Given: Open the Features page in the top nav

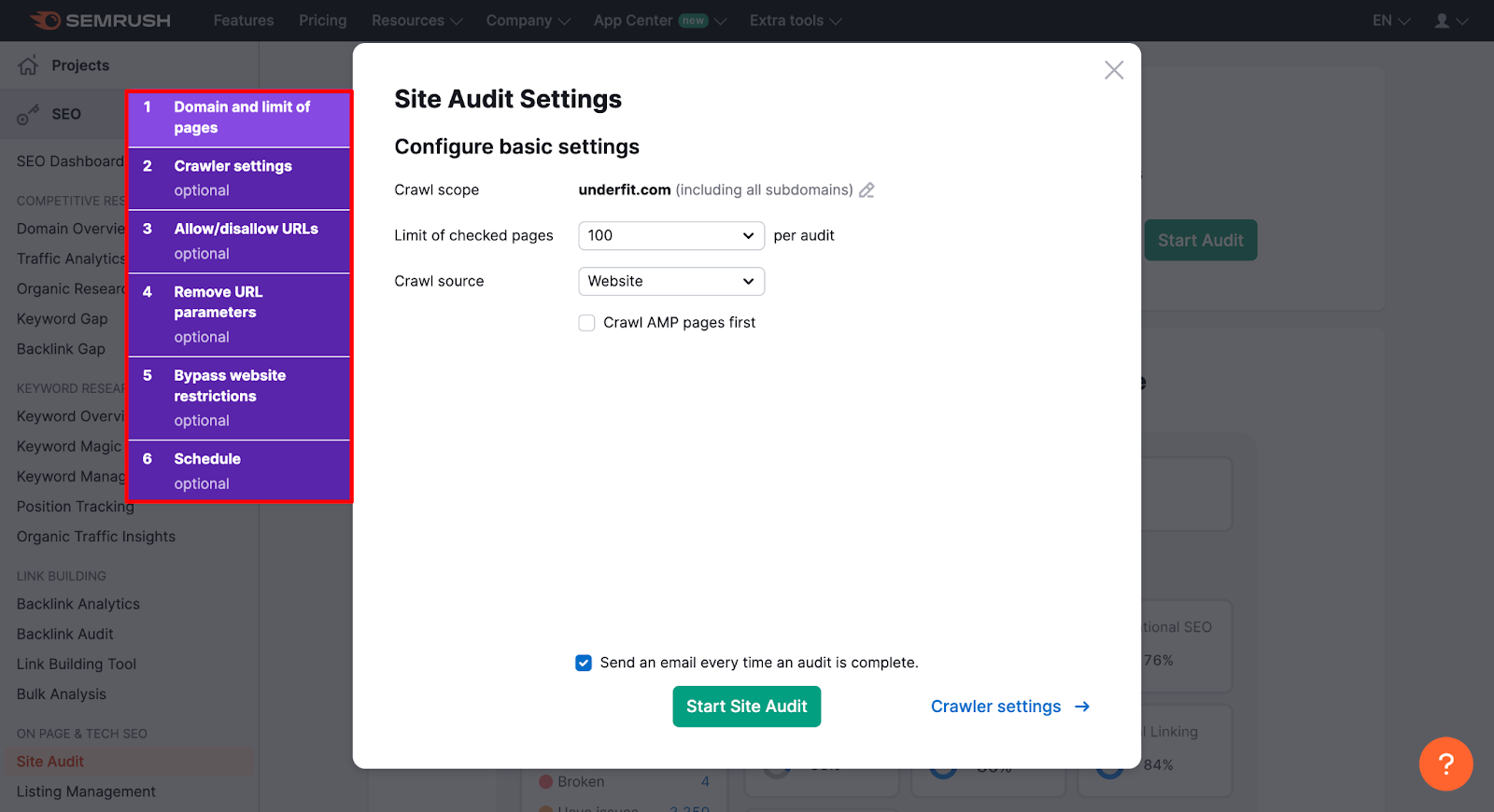Looking at the screenshot, I should pos(244,21).
